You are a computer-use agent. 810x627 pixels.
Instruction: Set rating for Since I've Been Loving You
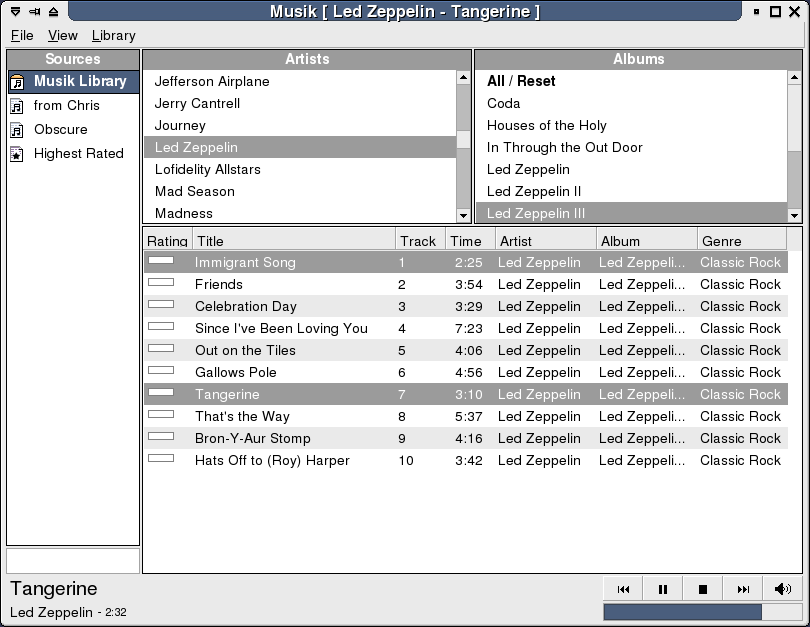[x=161, y=326]
